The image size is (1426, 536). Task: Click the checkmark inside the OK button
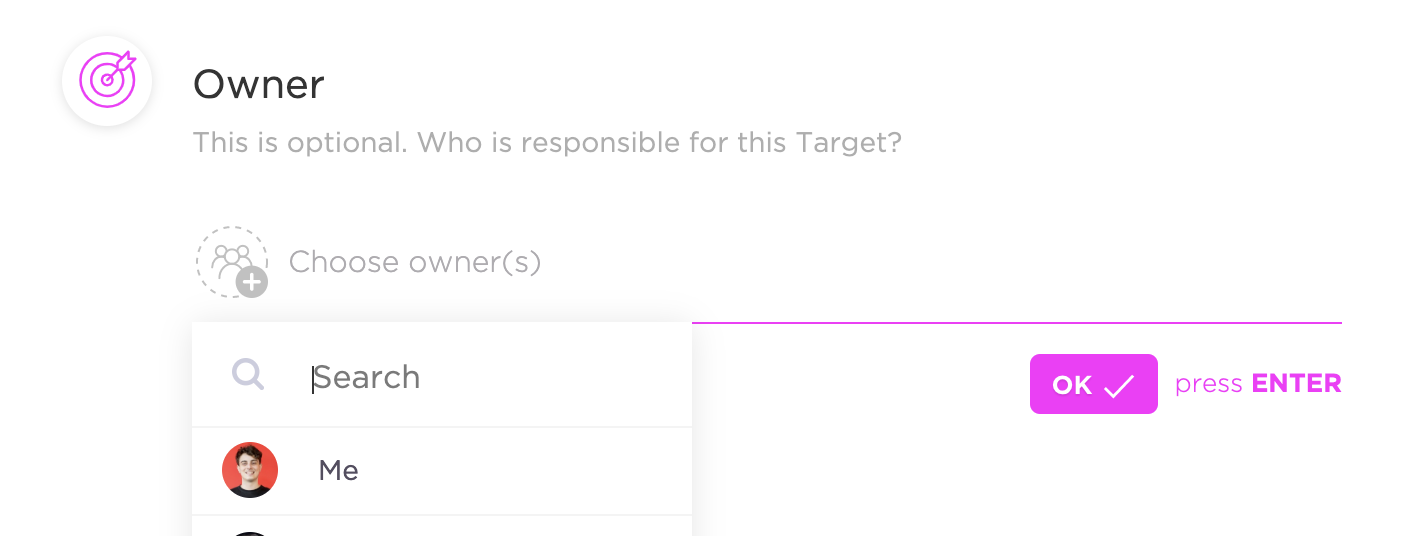[x=1119, y=385]
